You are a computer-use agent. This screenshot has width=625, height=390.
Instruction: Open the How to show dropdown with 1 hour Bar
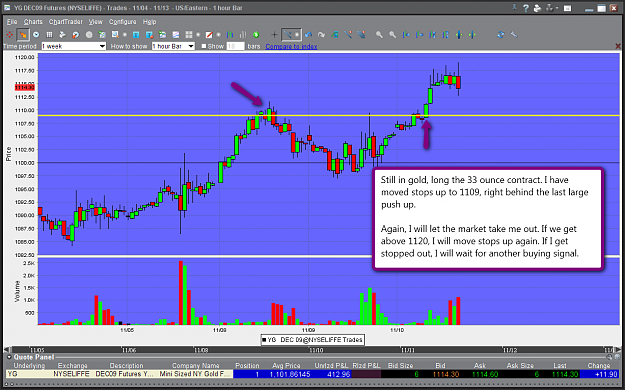(173, 46)
